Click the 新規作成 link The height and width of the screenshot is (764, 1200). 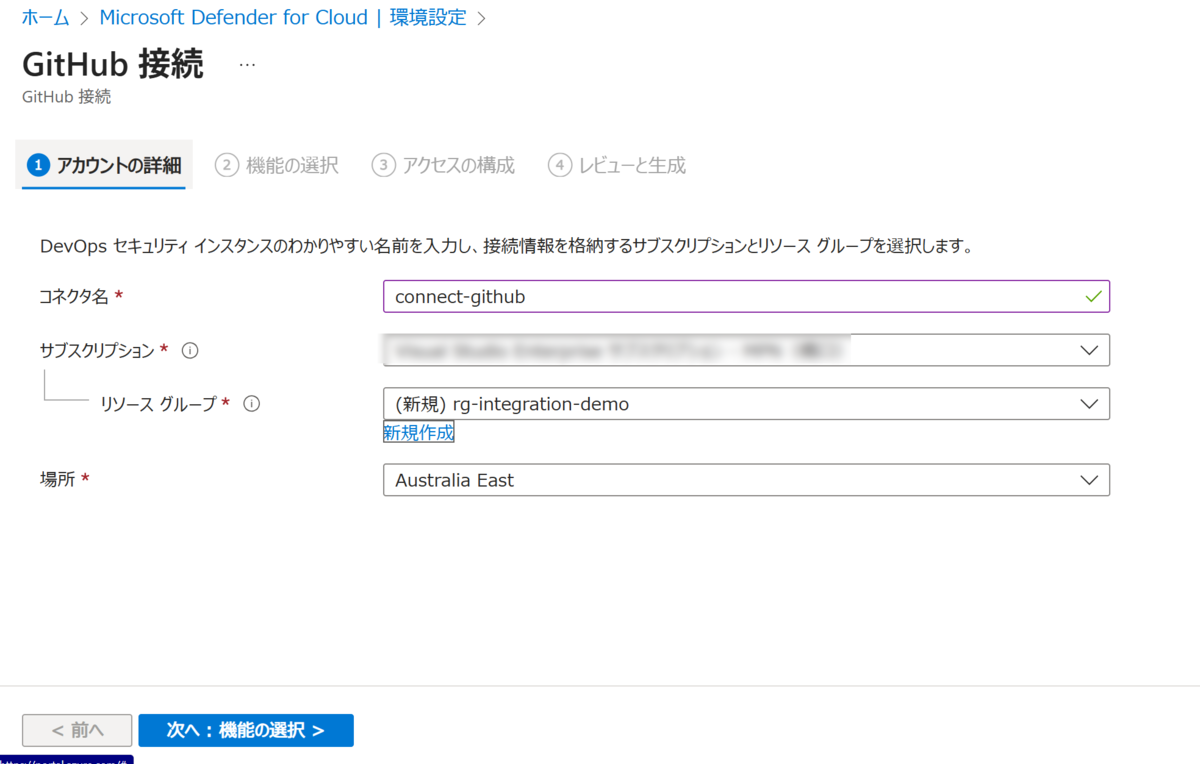click(418, 431)
